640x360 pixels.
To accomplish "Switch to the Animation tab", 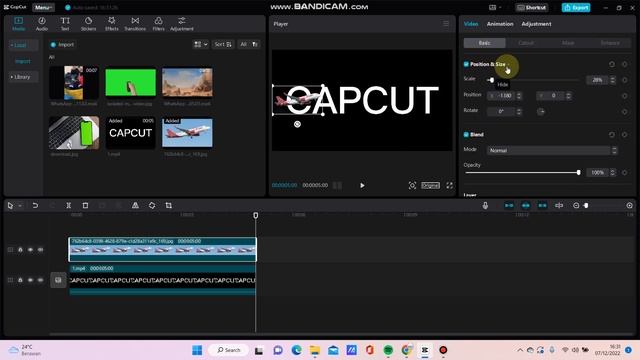I will coord(500,24).
